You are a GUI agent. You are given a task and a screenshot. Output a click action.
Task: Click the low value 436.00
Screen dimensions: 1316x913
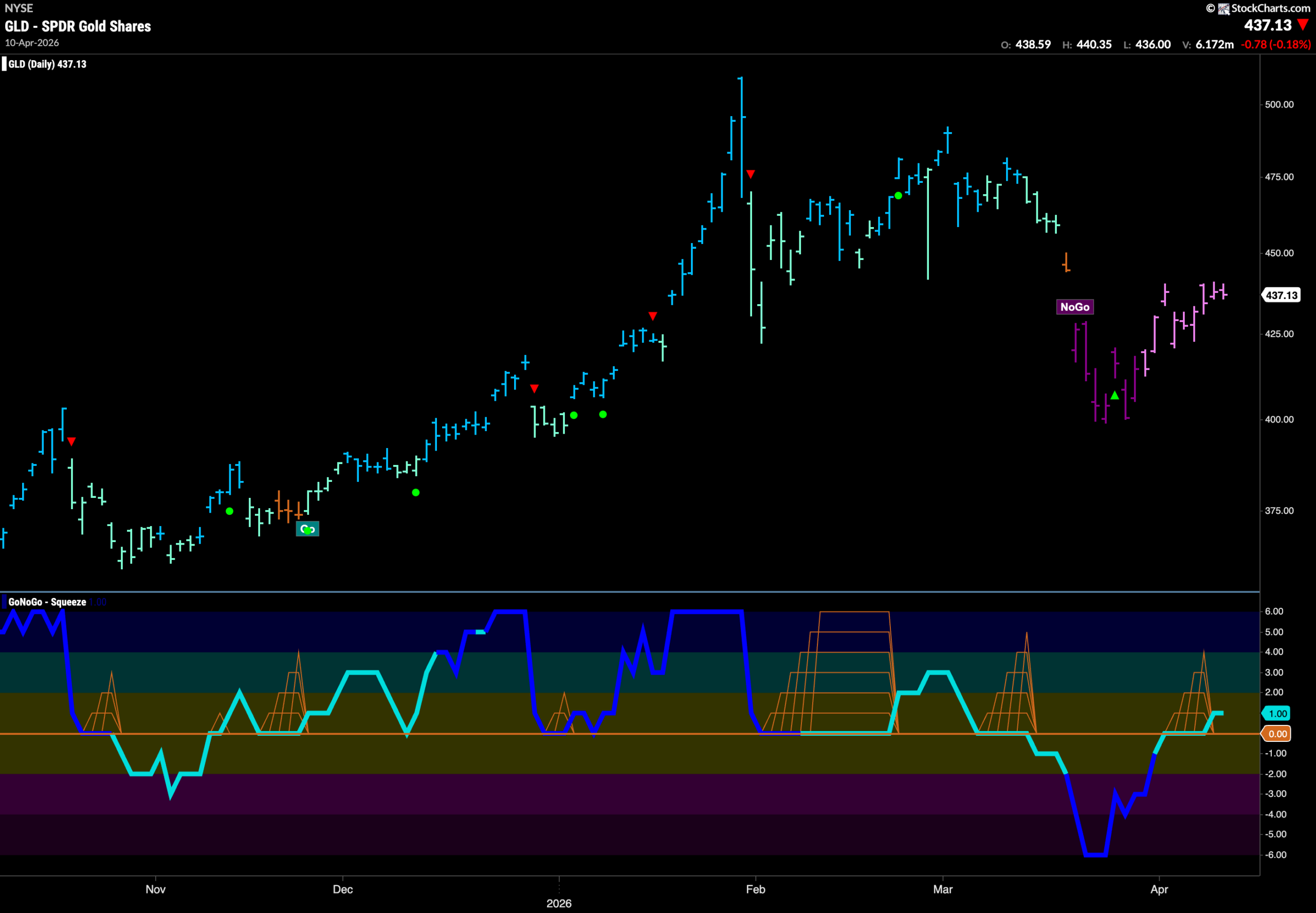pos(1153,45)
